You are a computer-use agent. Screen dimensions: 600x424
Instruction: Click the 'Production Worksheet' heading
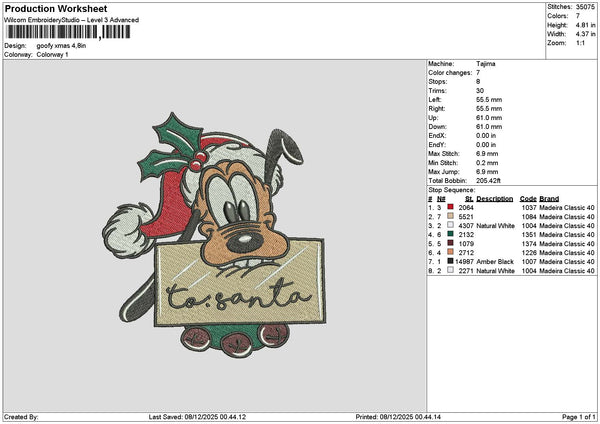tap(56, 9)
